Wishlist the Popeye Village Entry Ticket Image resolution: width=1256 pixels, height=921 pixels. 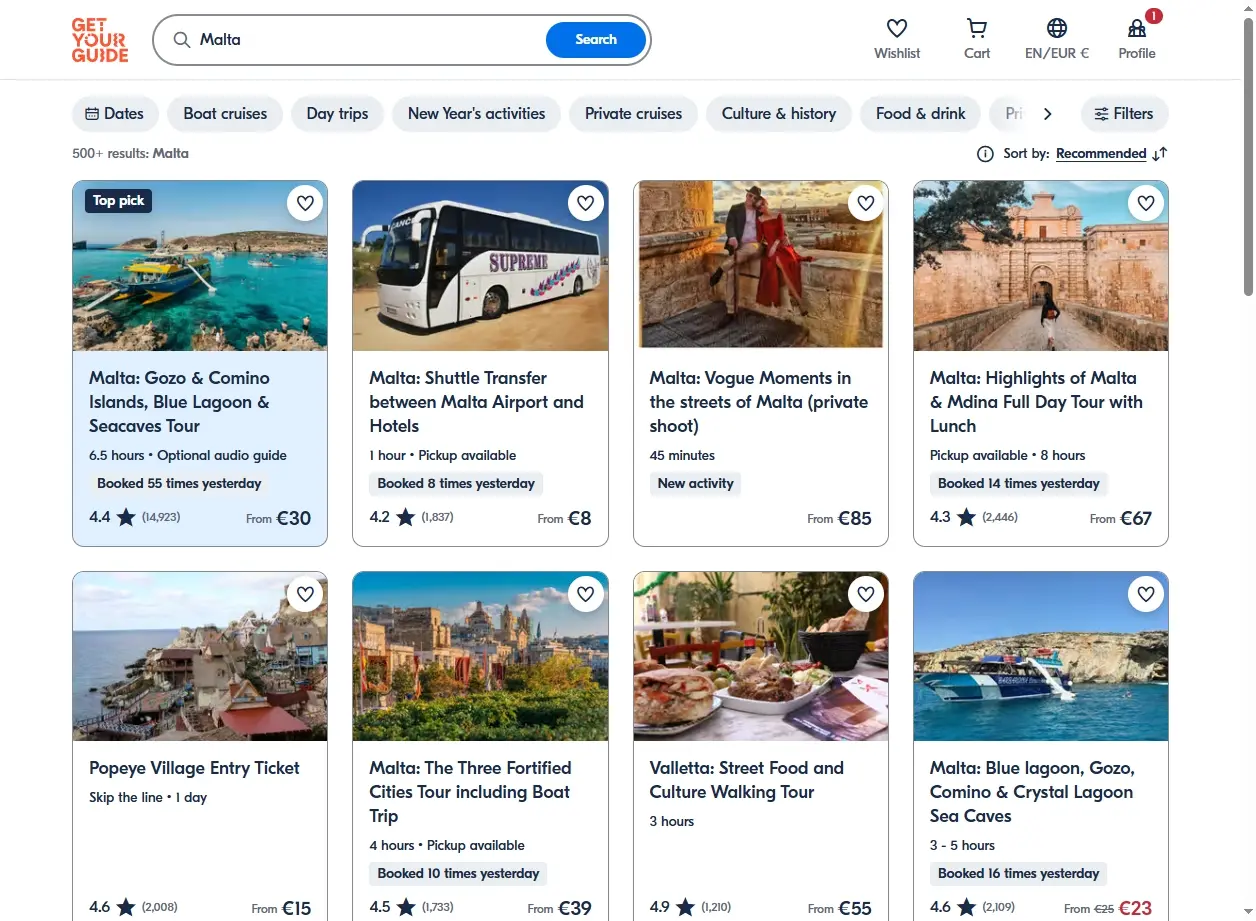pos(305,594)
